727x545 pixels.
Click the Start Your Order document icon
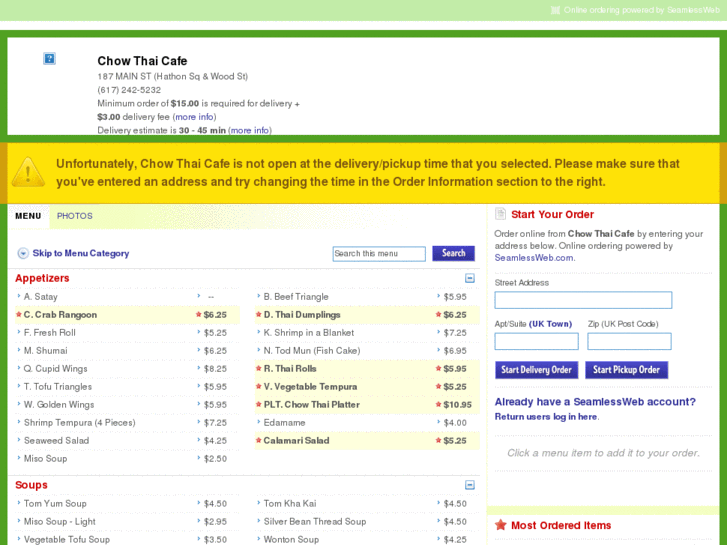(500, 214)
